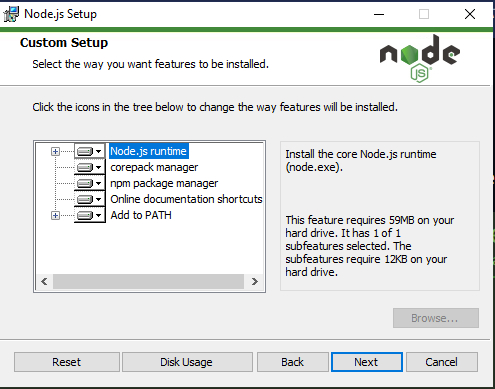Open install options dropdown for npm package manager

(x=89, y=183)
